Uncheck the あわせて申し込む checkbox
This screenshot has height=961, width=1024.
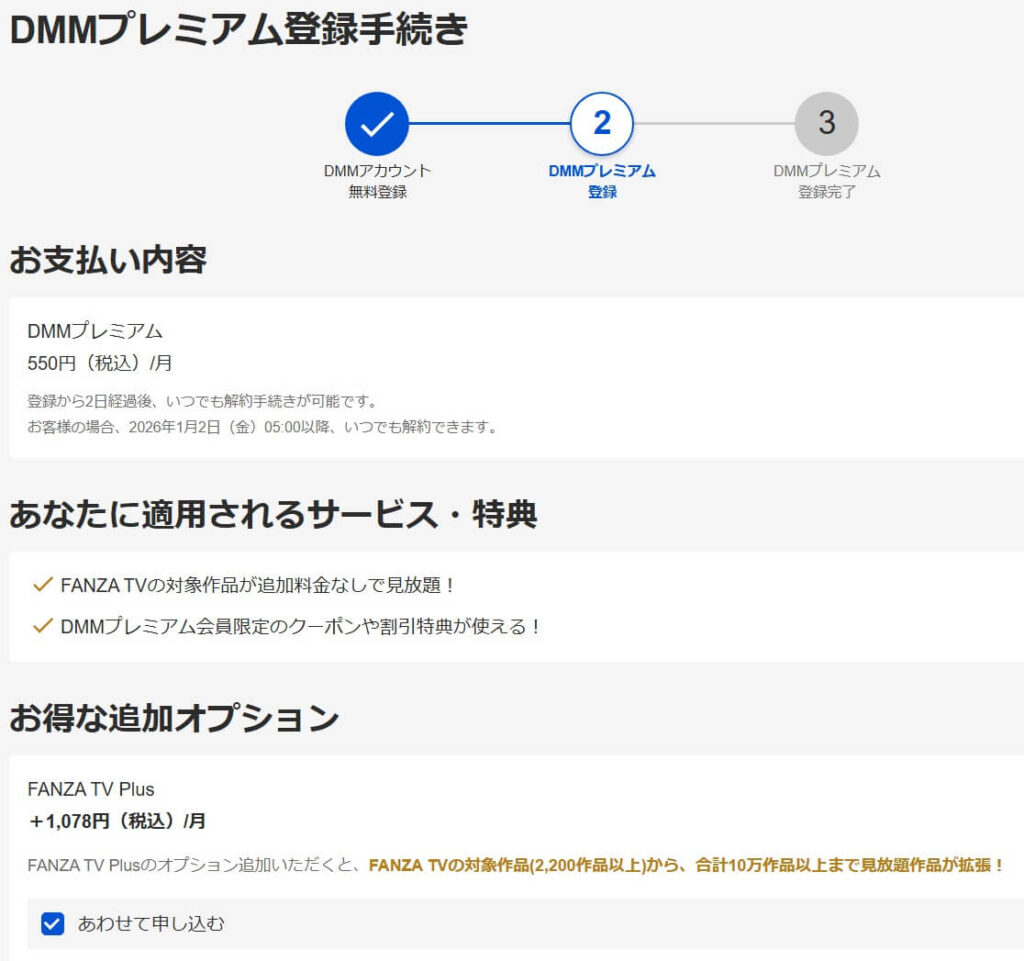pos(53,924)
